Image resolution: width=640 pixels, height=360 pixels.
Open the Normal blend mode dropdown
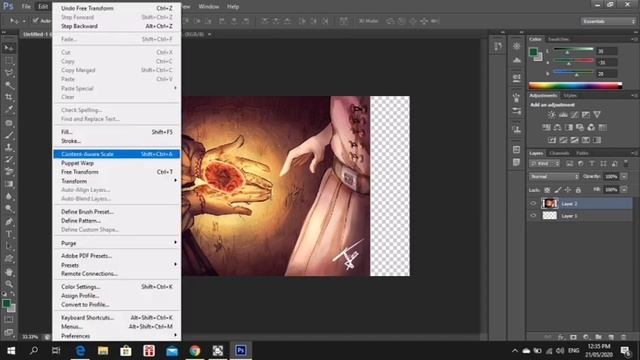(x=554, y=177)
